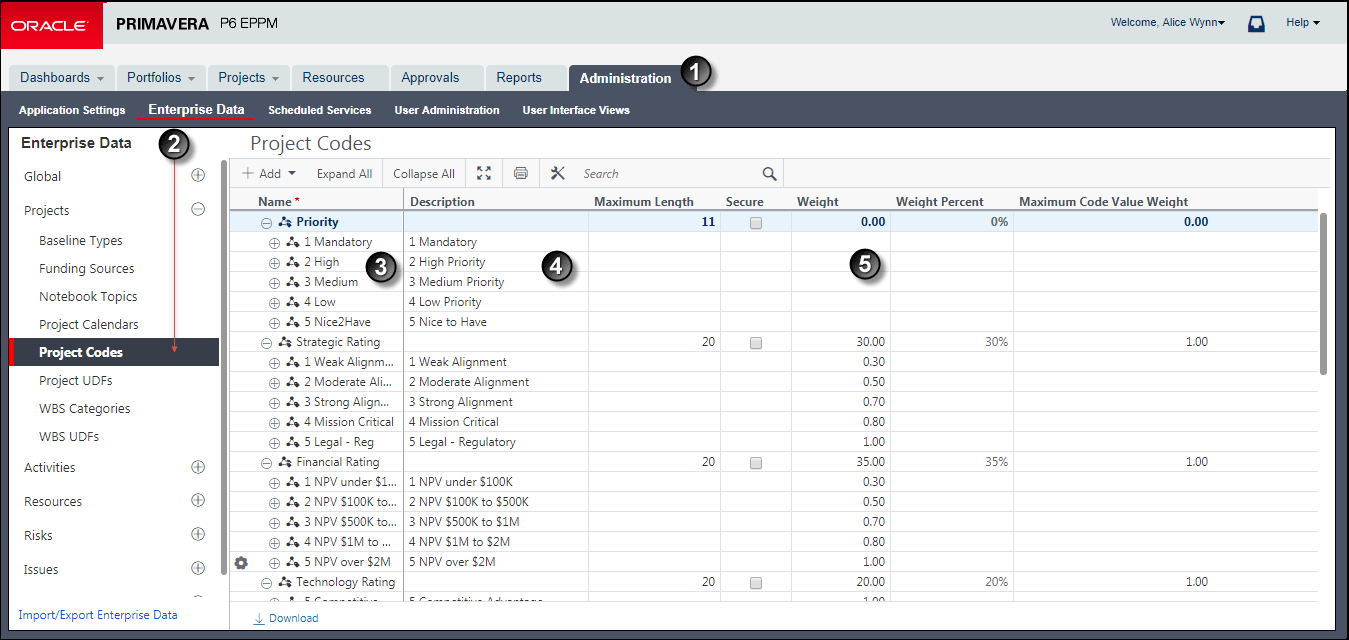The image size is (1349, 640).
Task: Open the Portfolios tab
Action: pos(161,78)
